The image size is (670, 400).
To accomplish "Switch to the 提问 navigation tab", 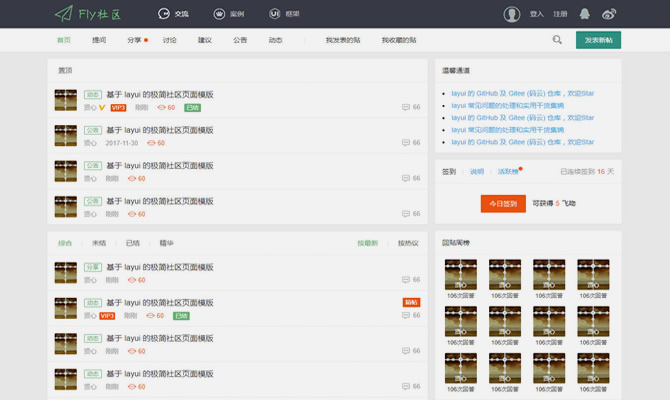I will coord(99,40).
